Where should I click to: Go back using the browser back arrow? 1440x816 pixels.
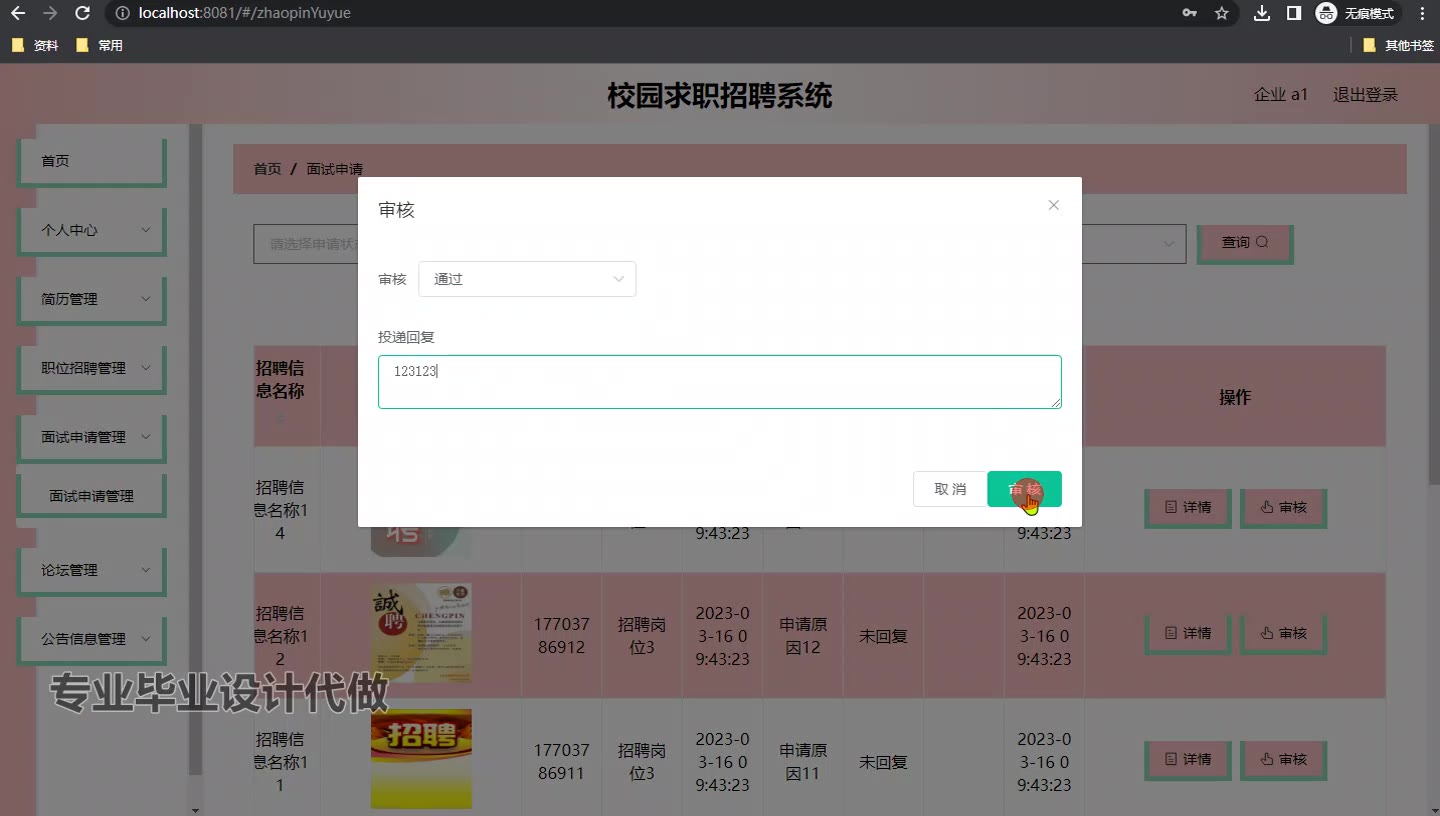point(18,13)
